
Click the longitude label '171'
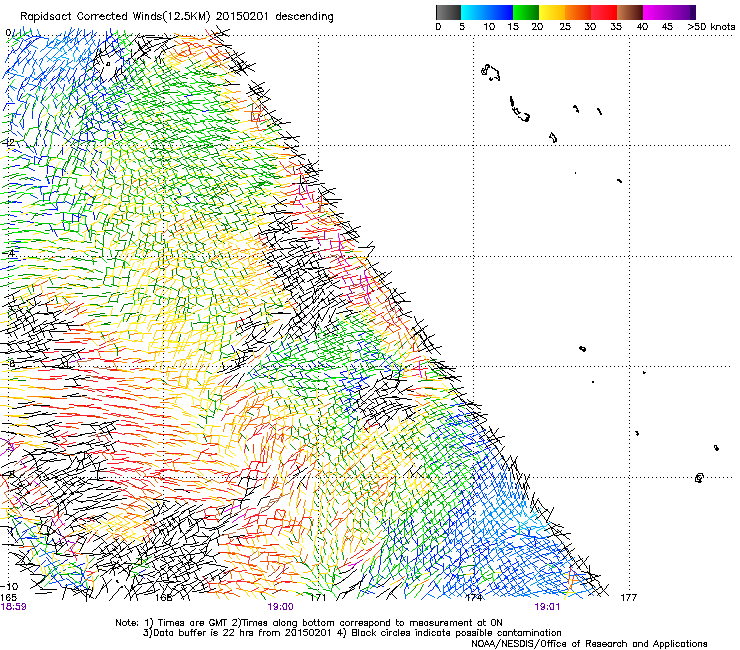(x=318, y=598)
